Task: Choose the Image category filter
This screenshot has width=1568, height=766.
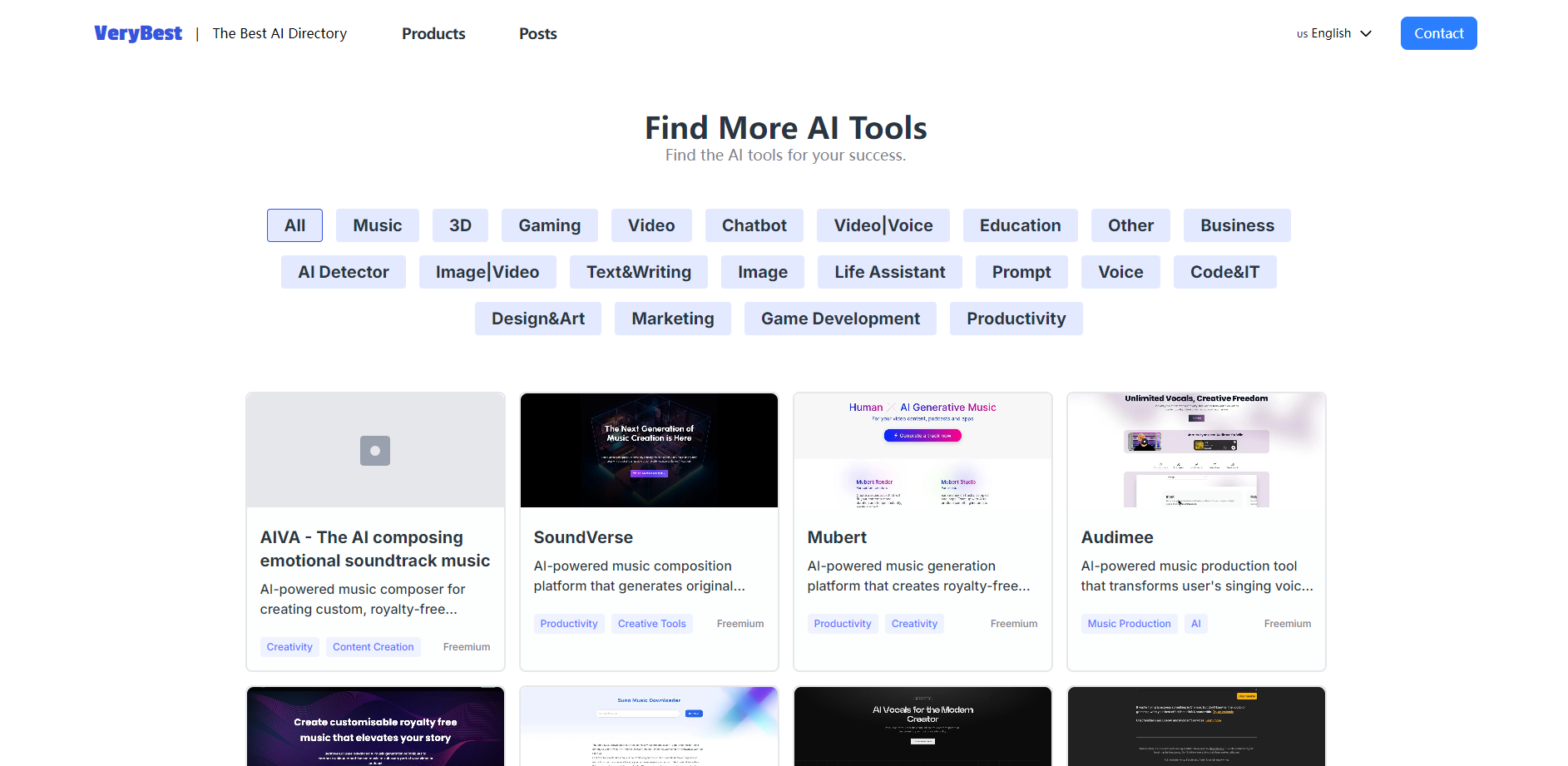Action: (x=763, y=272)
